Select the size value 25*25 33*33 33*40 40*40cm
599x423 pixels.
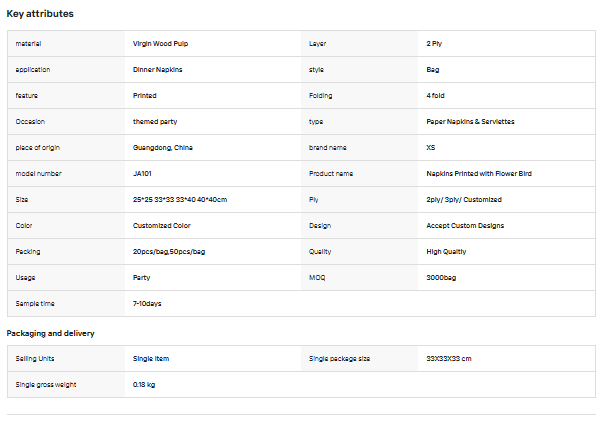click(x=180, y=199)
